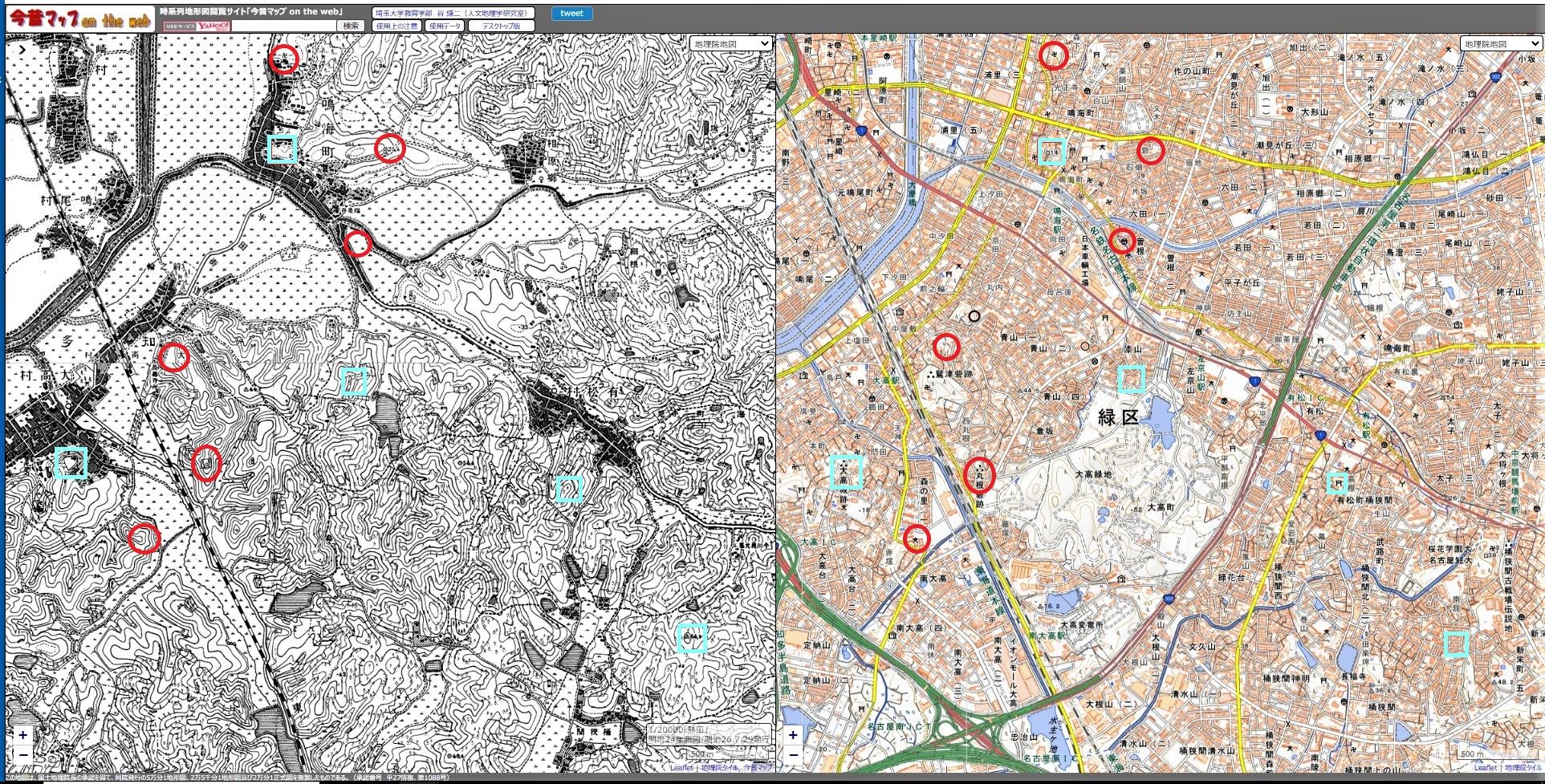The width and height of the screenshot is (1545, 784).
Task: Open the 埼玉大学教育学部 谷謙二 link
Action: pyautogui.click(x=453, y=13)
